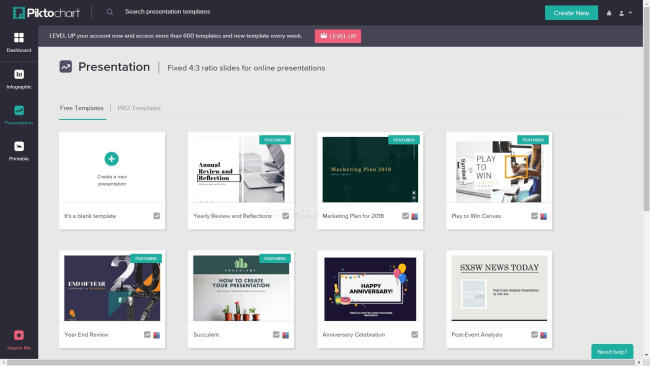Click presentation icon on Play to Win card
Viewport: 650px width, 366px height.
[x=534, y=216]
